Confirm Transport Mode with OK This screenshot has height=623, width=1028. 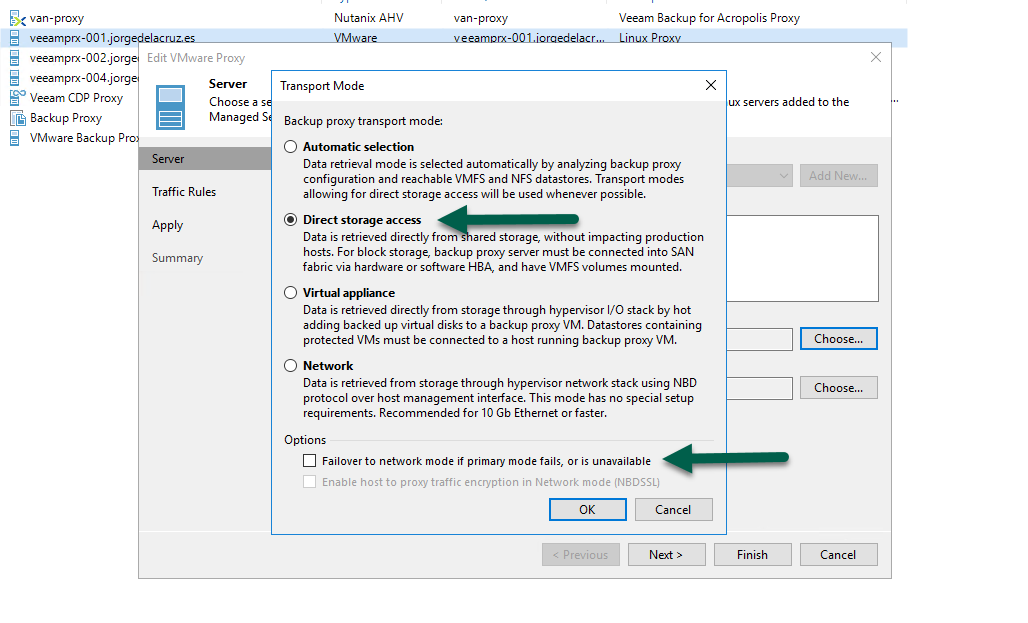587,510
